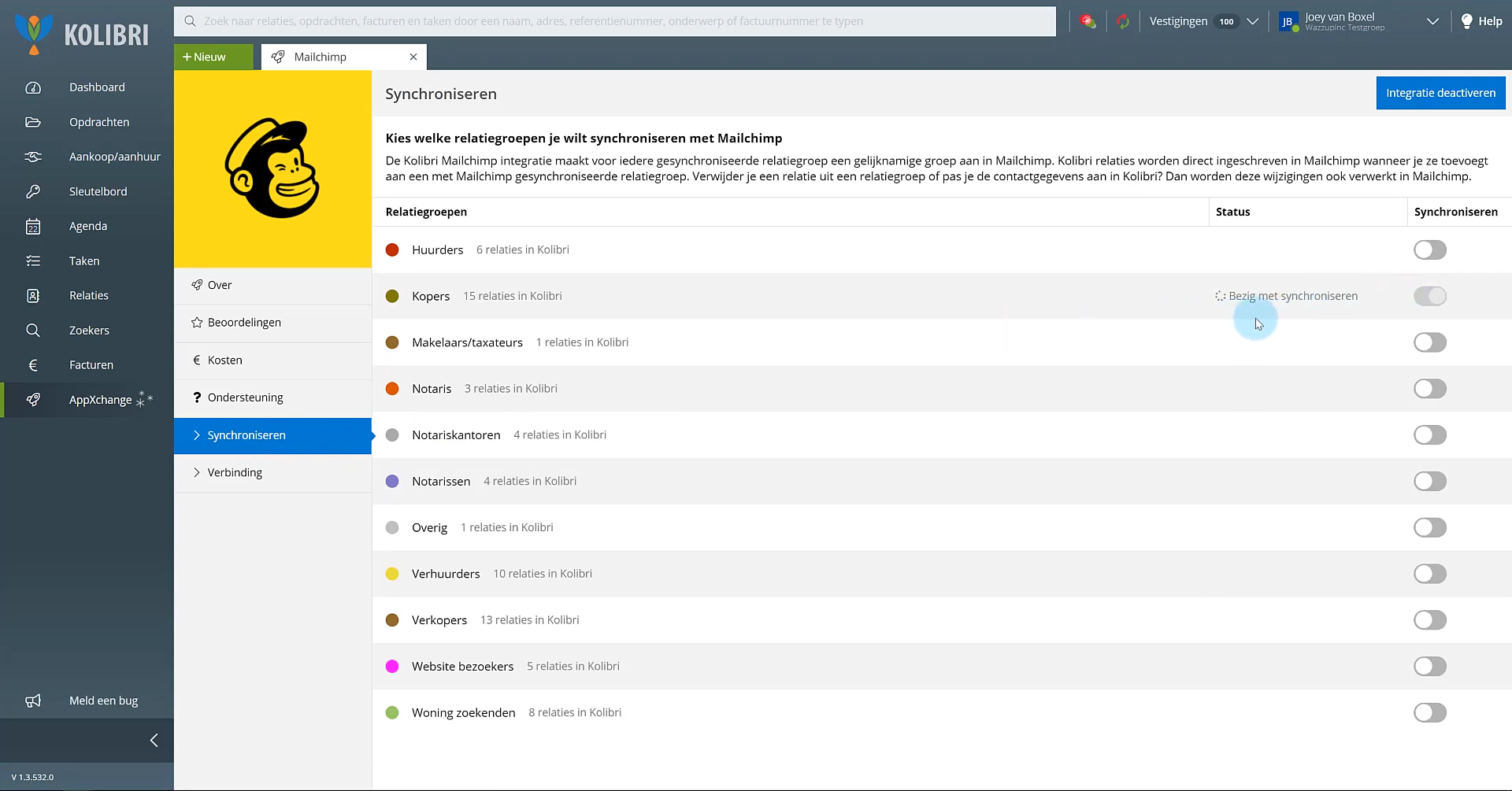Turn on sync for Notaris
The width and height of the screenshot is (1512, 791).
pos(1430,389)
